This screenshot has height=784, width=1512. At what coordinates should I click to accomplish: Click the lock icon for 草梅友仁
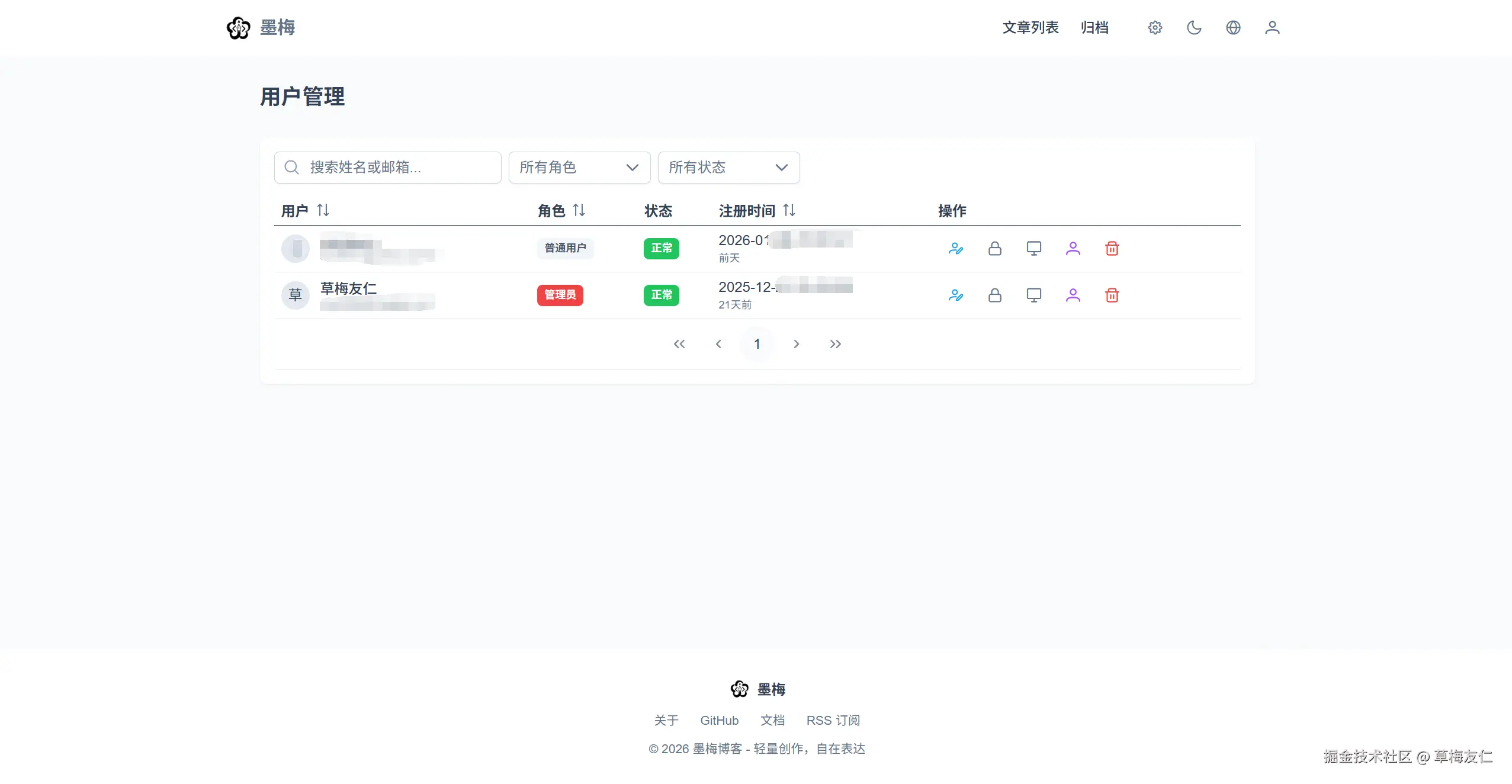(994, 295)
